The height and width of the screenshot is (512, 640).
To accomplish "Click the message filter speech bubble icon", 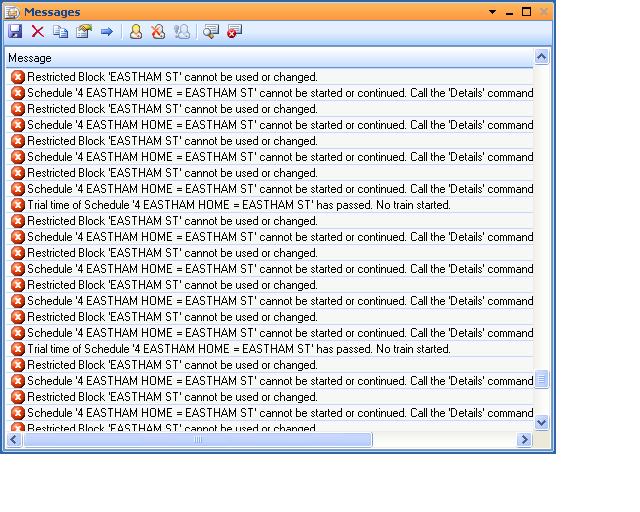I will coord(211,32).
